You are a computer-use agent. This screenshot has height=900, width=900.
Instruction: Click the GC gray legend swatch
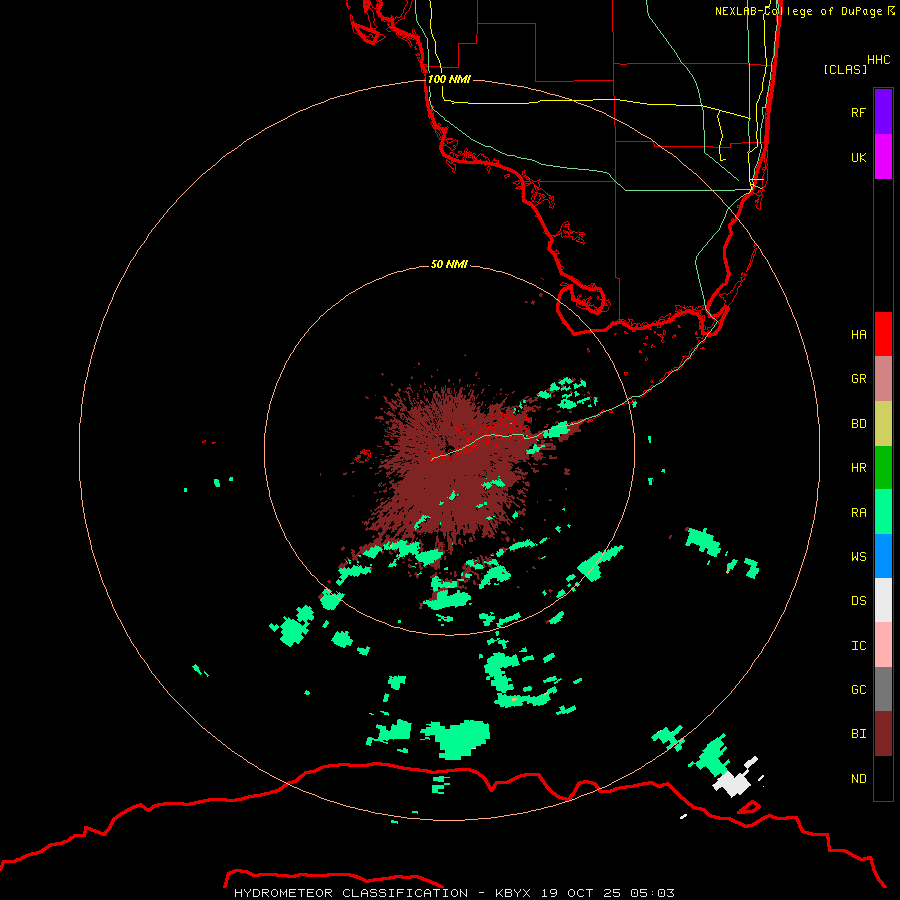click(883, 689)
